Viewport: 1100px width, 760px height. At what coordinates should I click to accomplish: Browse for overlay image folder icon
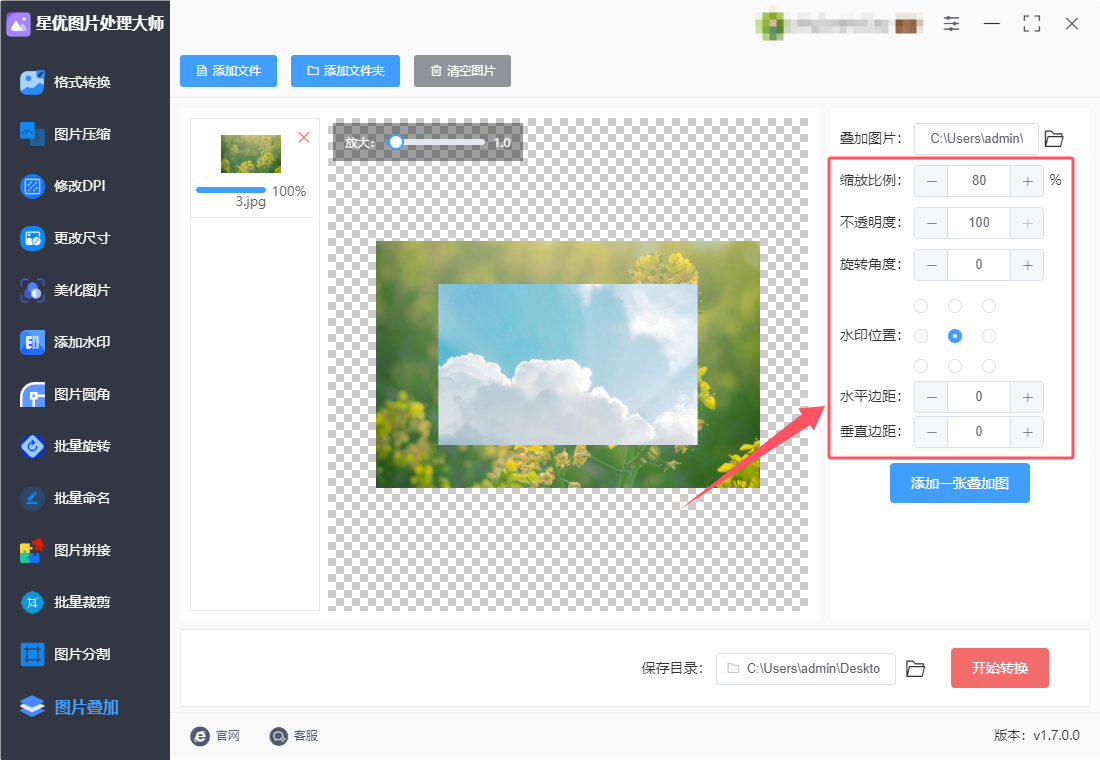click(x=1054, y=138)
